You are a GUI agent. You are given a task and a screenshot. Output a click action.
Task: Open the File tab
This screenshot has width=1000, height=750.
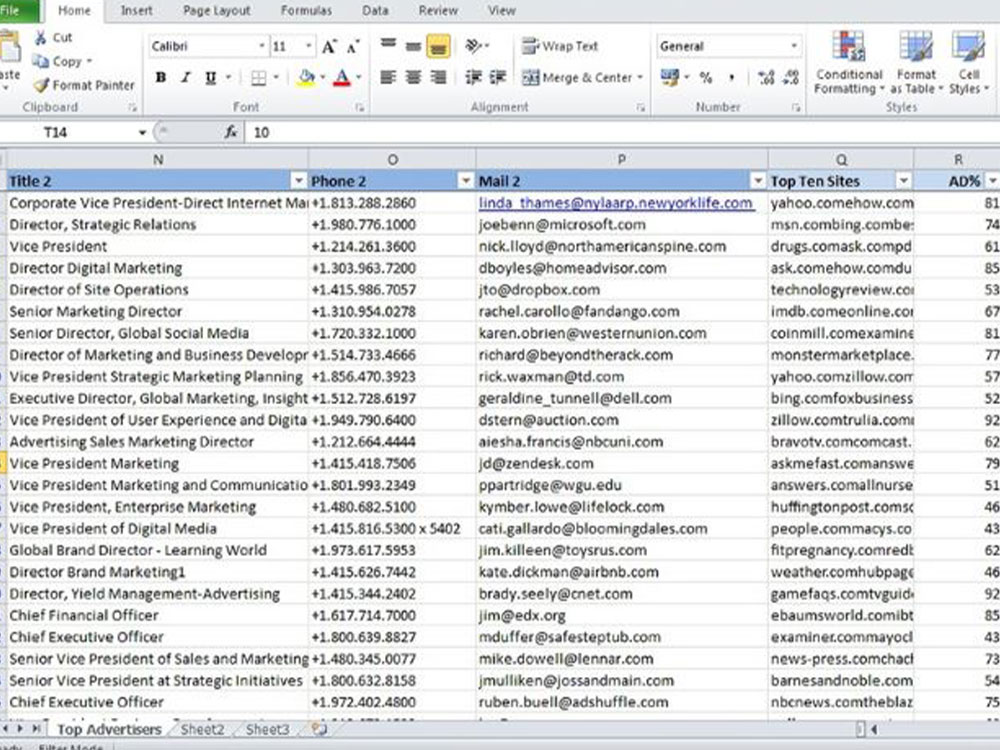18,11
